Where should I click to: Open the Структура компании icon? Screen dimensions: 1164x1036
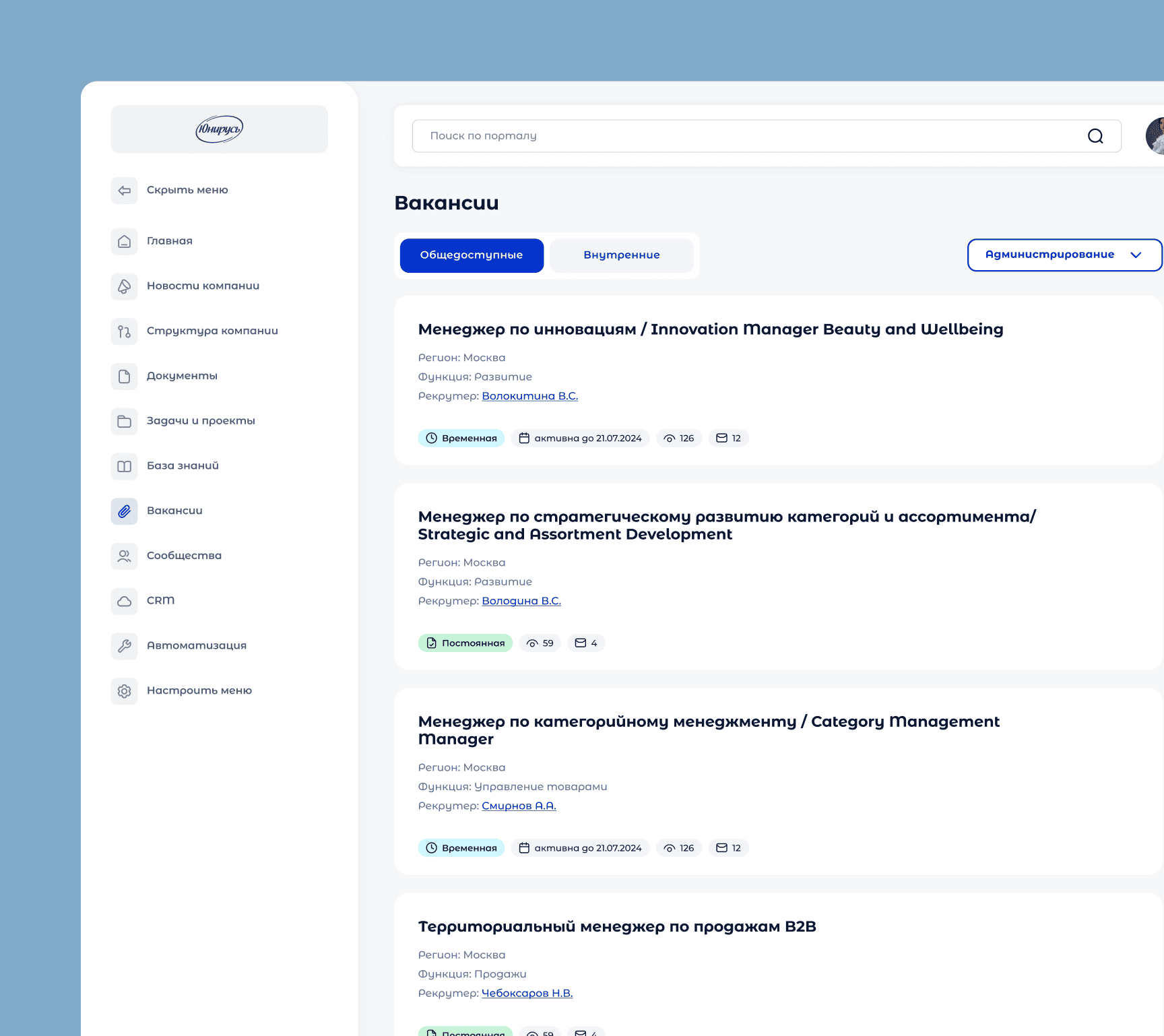tap(124, 331)
